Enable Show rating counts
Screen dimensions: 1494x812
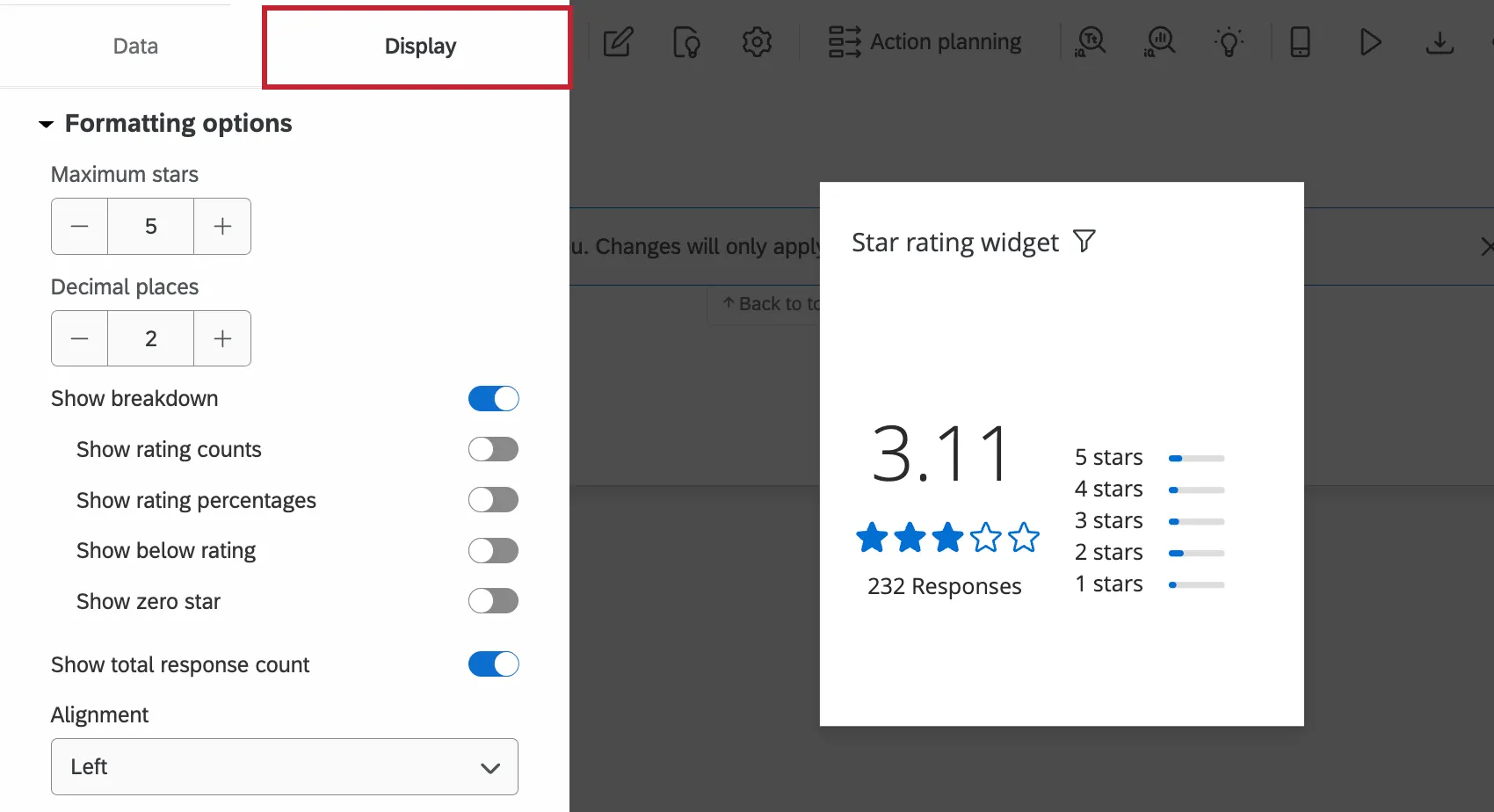pyautogui.click(x=493, y=449)
